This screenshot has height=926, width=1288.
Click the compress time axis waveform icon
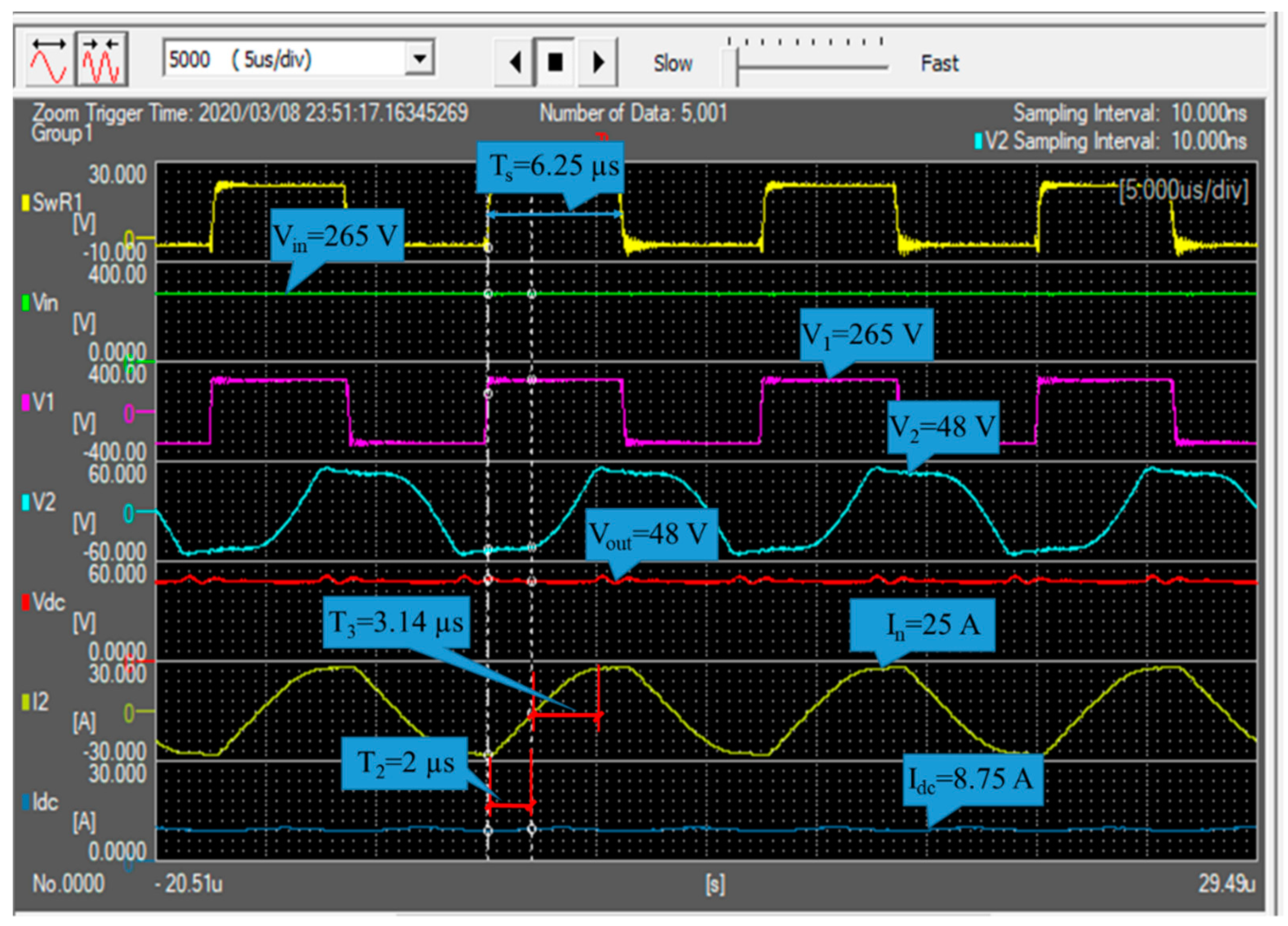click(102, 59)
